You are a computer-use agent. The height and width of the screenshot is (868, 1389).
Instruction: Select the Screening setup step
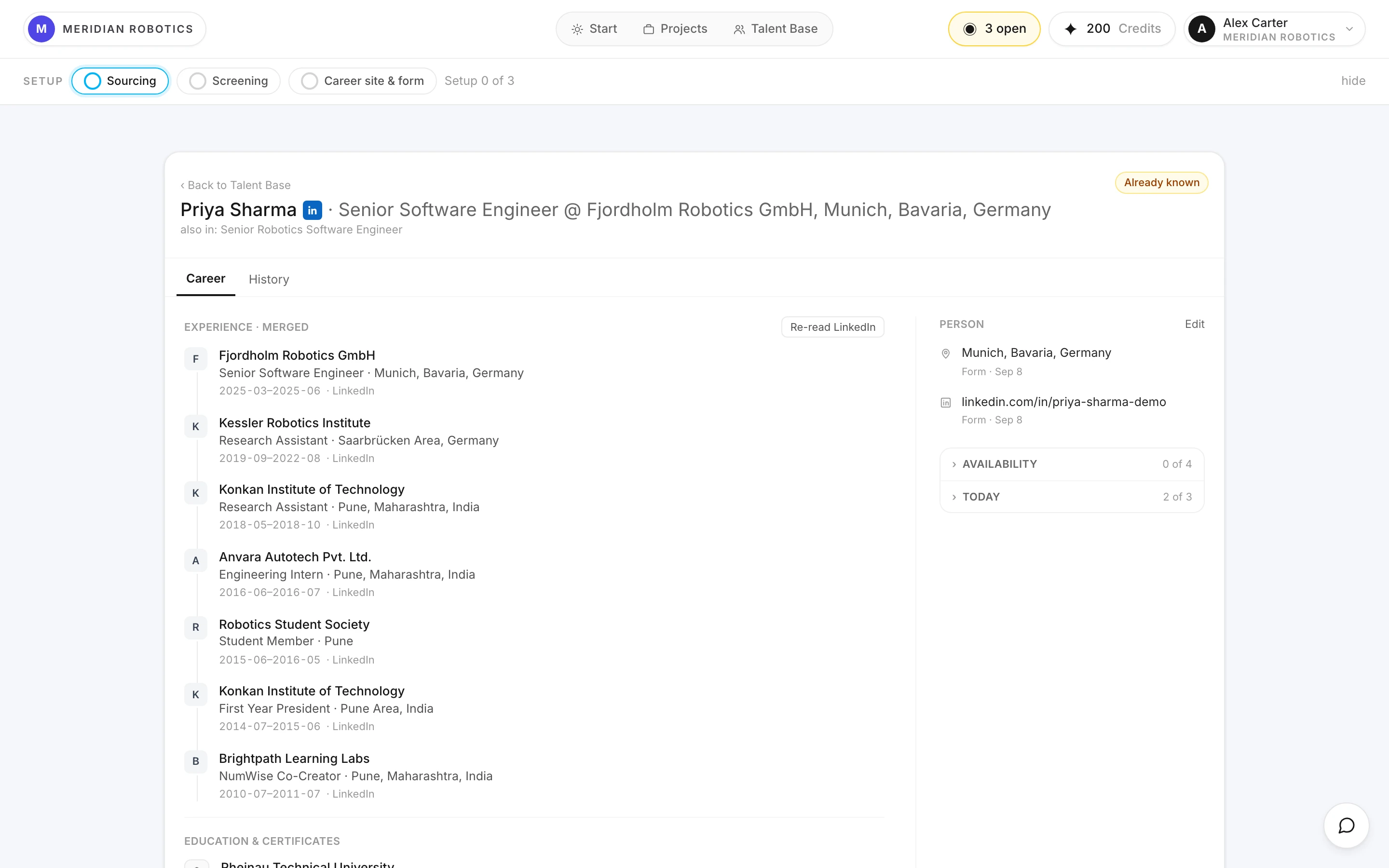point(229,81)
